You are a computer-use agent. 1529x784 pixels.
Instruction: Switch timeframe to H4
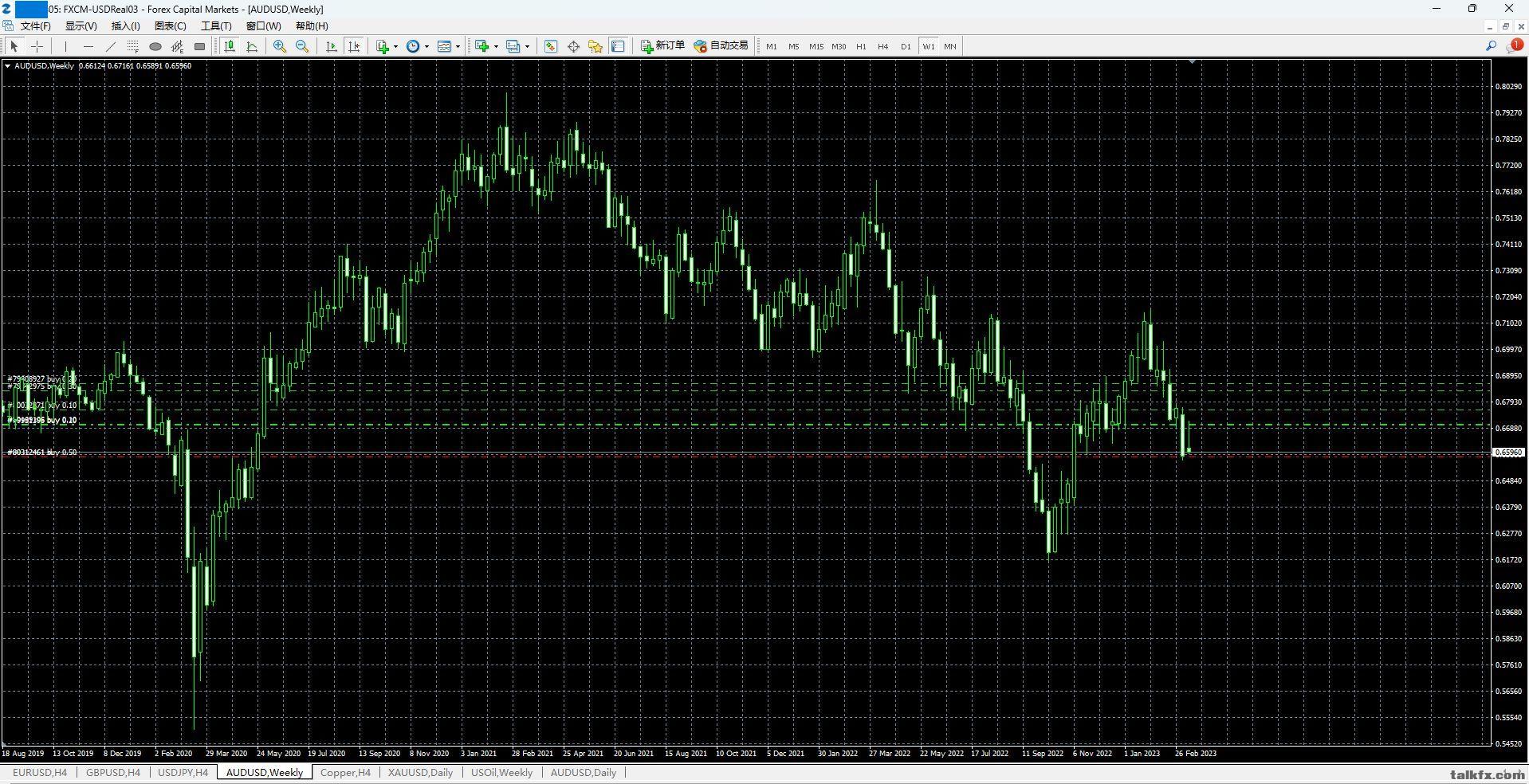883,46
